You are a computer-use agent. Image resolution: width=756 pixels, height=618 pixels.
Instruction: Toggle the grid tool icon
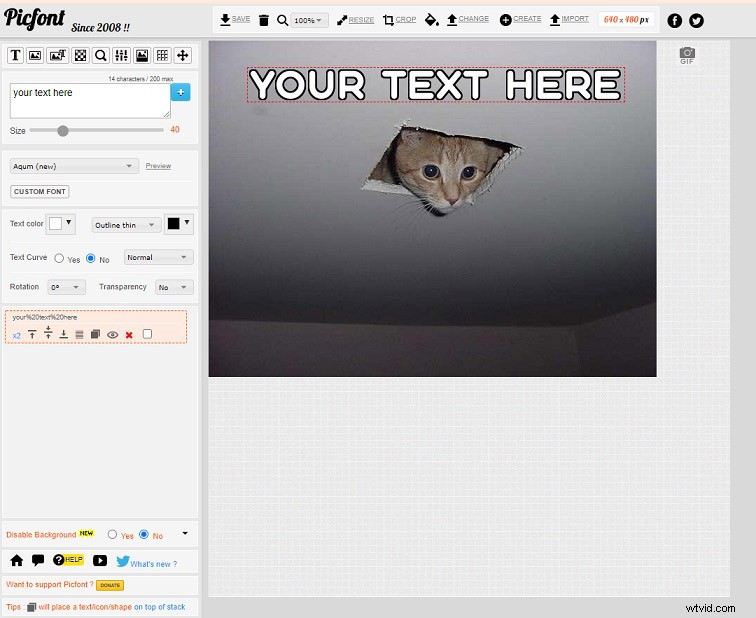[x=162, y=55]
